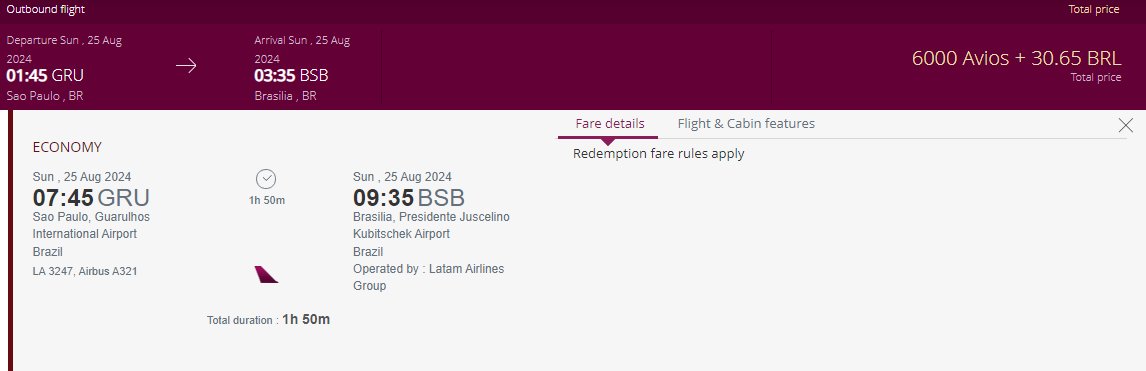This screenshot has height=371, width=1146.
Task: Click Operated by Latam Airlines Group text
Action: 428,278
